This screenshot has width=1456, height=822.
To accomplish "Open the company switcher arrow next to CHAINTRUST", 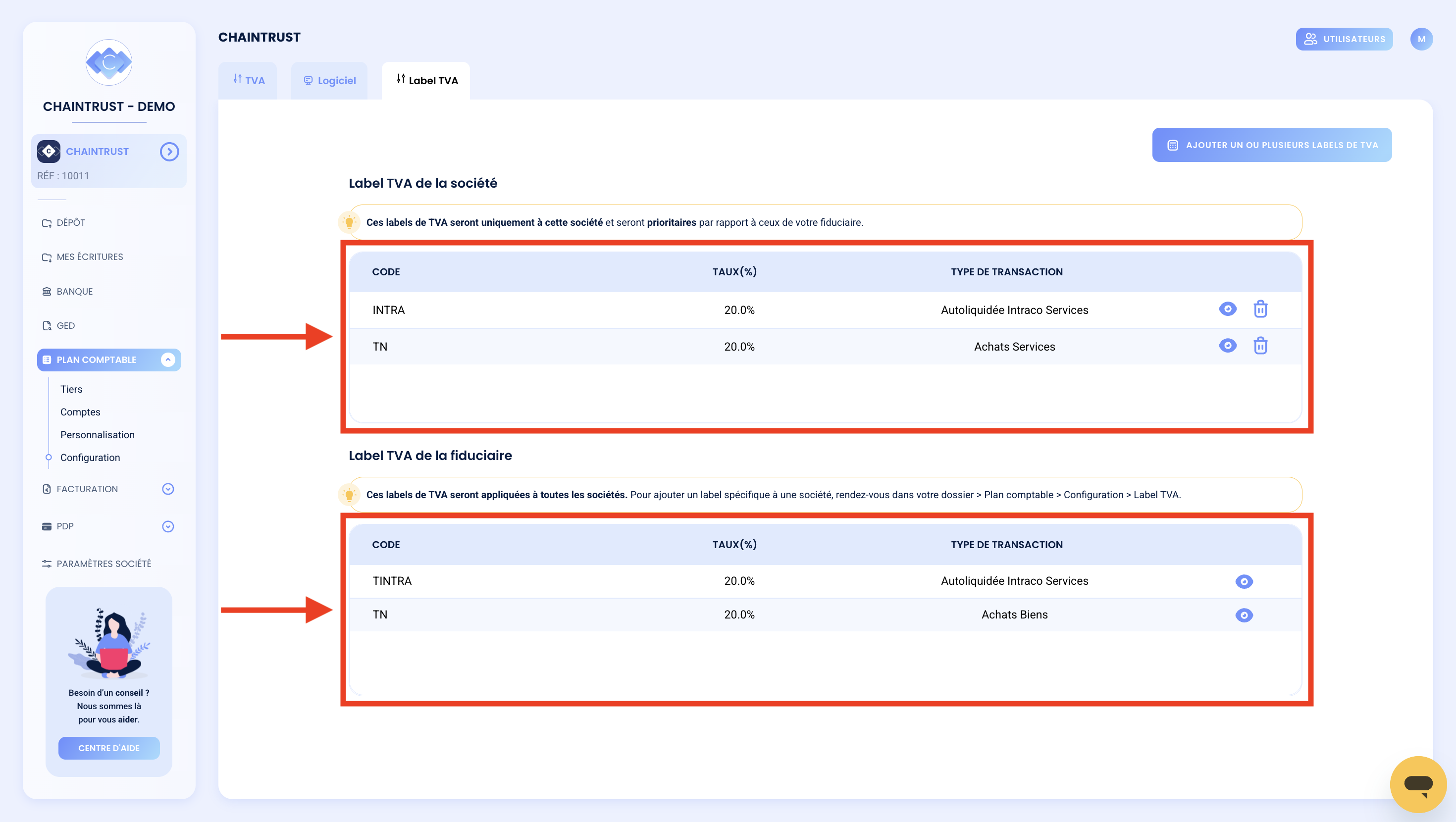I will (x=169, y=152).
